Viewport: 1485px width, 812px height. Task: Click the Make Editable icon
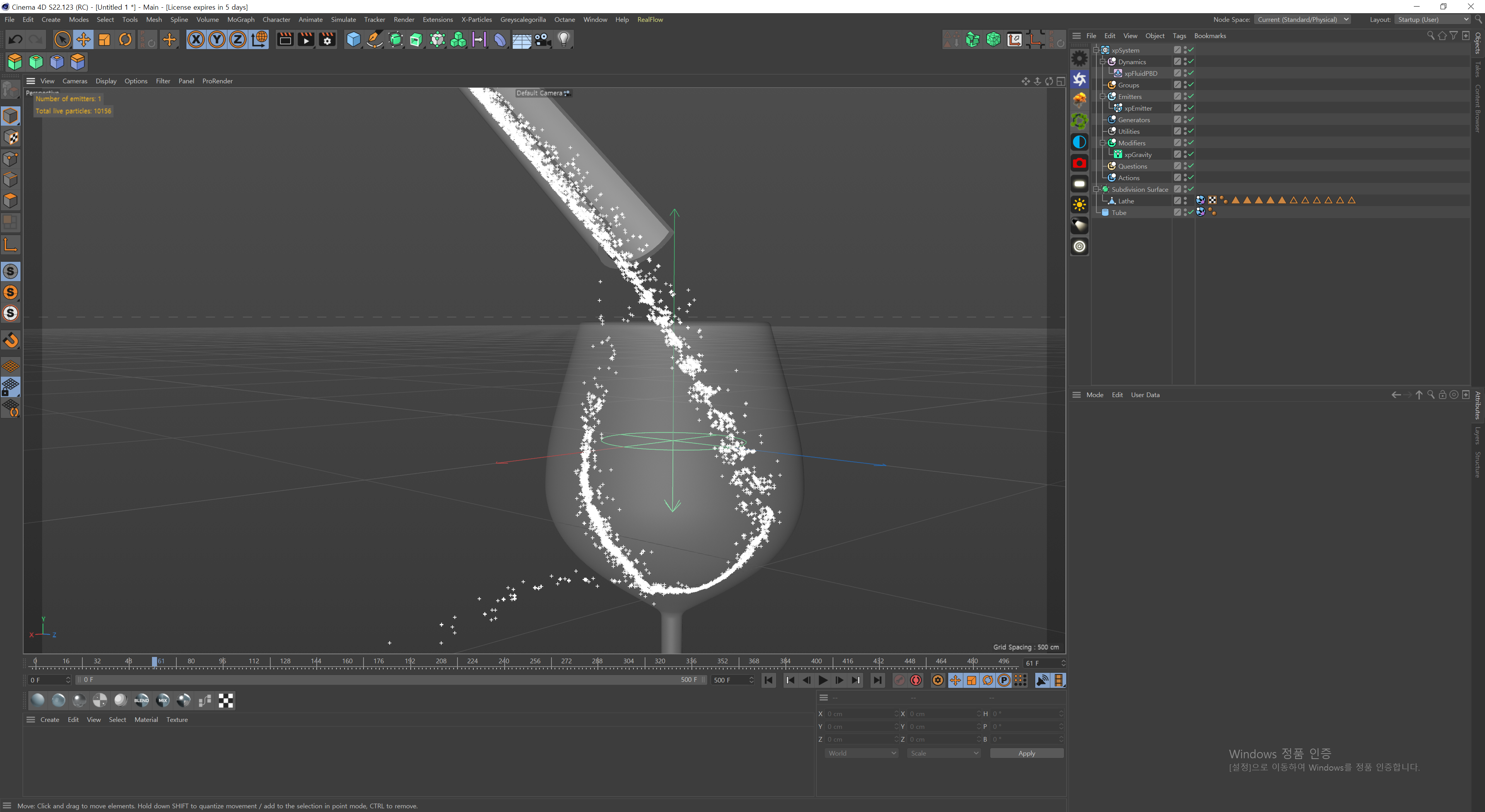(x=11, y=90)
